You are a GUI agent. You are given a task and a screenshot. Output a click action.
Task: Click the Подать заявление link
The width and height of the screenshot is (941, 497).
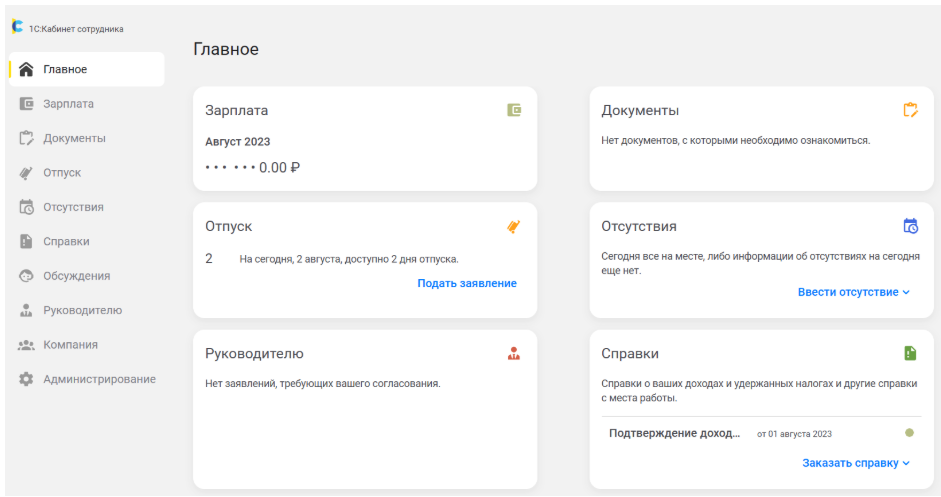click(467, 283)
